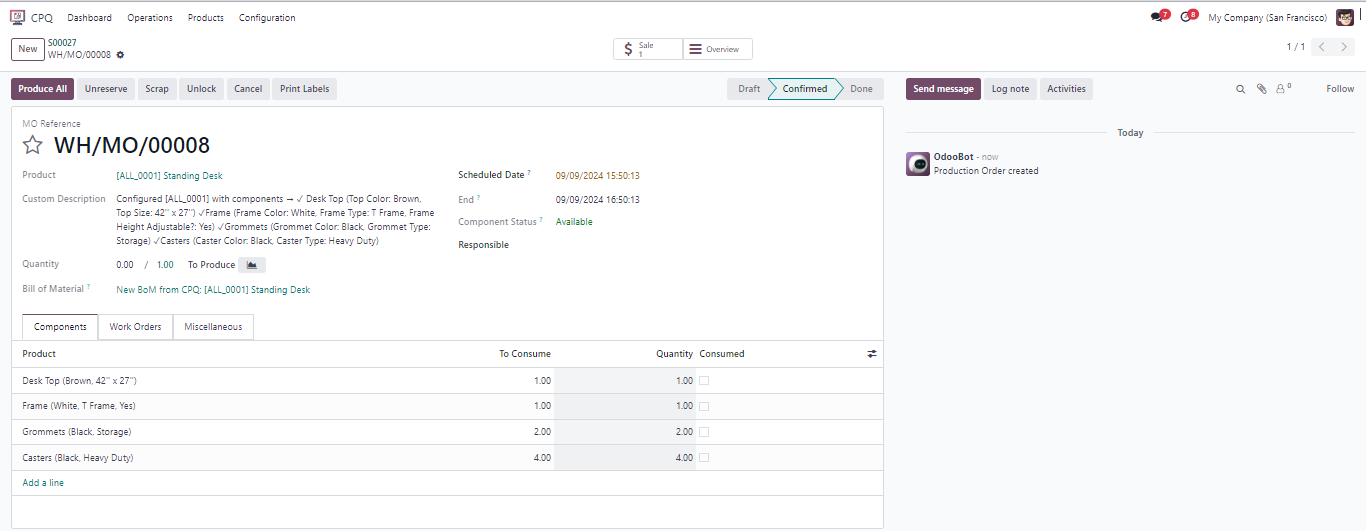Open the New BoM from CPQ link
1366x531 pixels.
[x=213, y=290]
